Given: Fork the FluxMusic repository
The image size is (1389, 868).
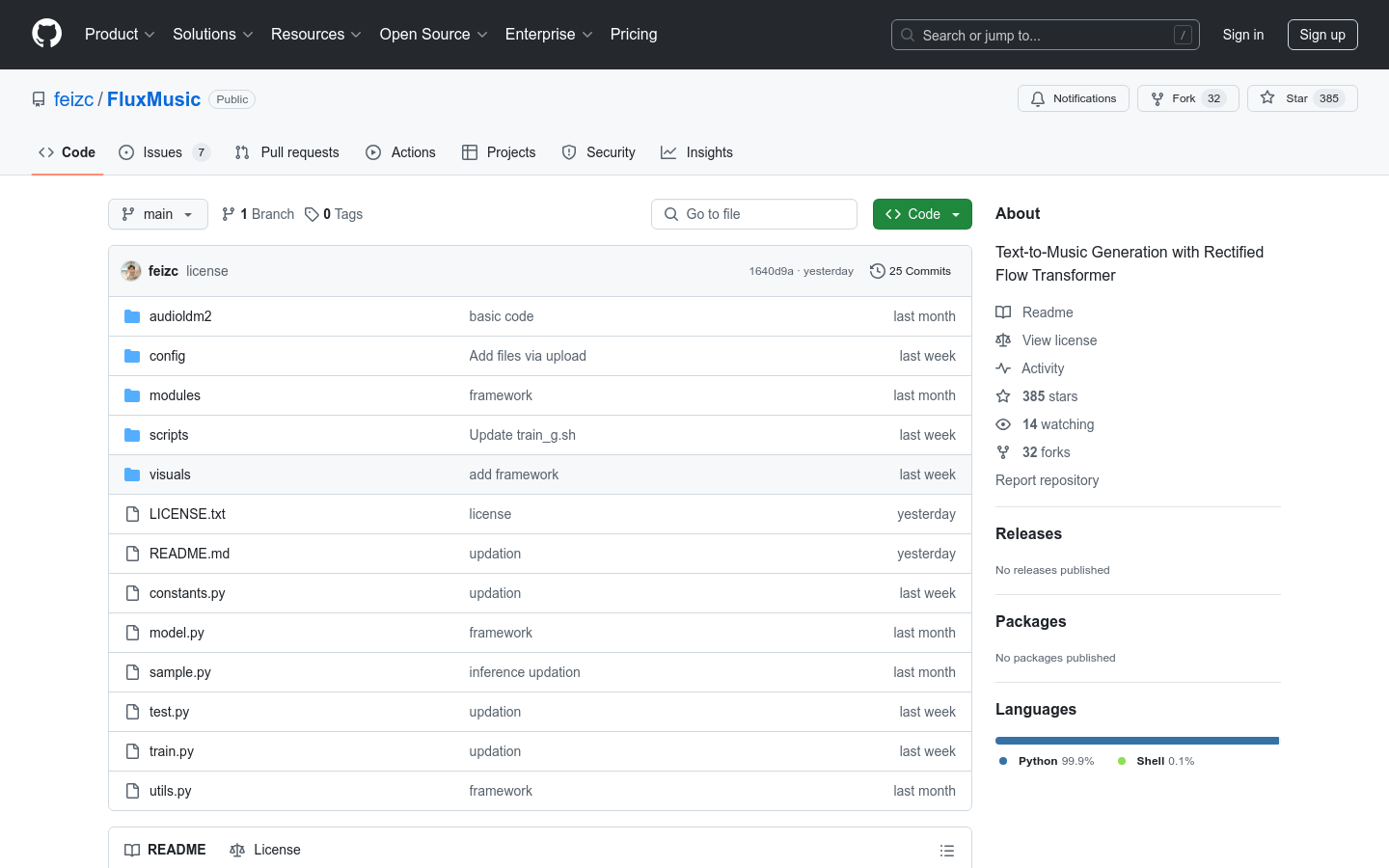Looking at the screenshot, I should tap(1187, 98).
